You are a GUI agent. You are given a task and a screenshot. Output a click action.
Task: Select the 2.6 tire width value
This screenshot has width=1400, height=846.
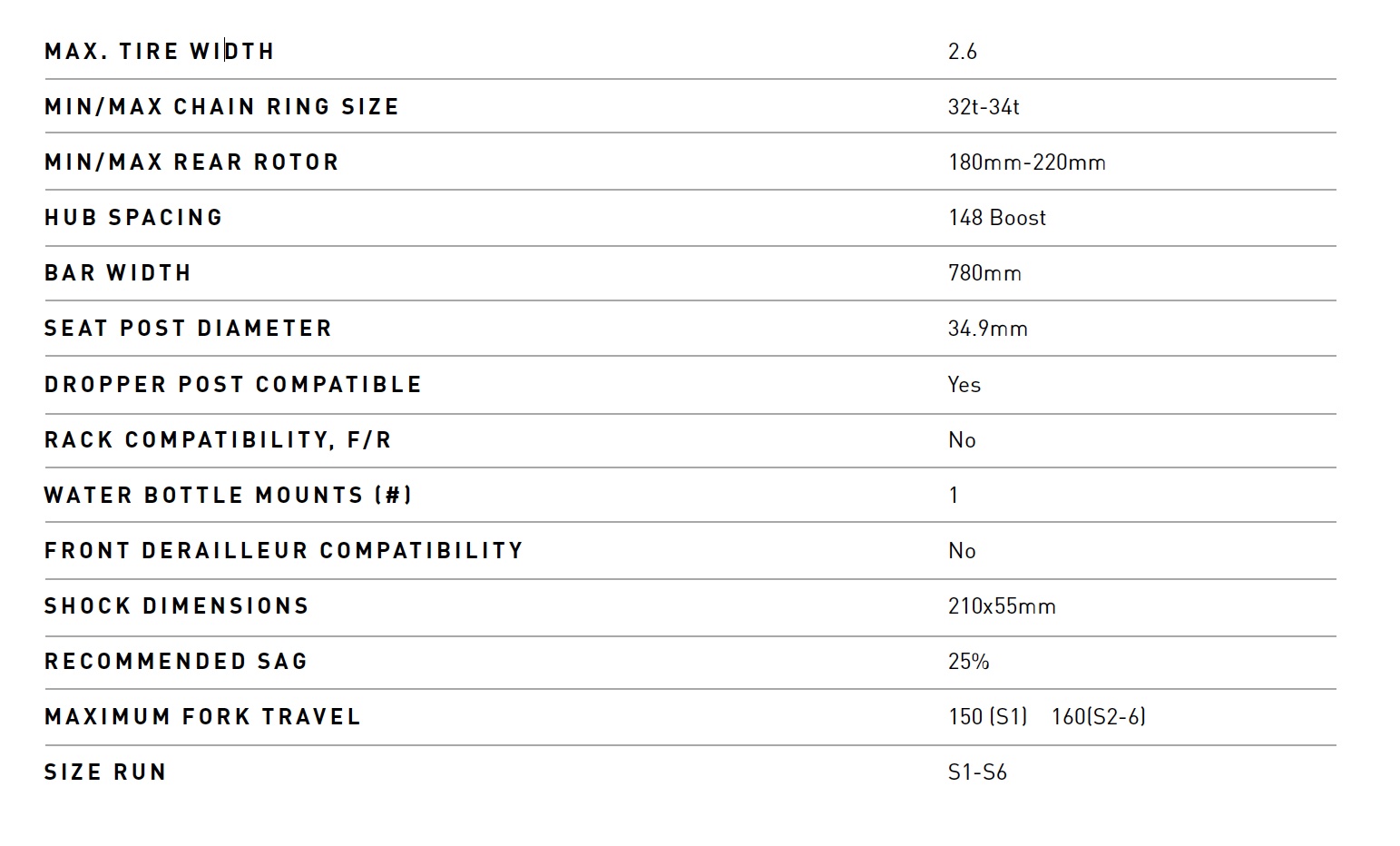click(962, 52)
